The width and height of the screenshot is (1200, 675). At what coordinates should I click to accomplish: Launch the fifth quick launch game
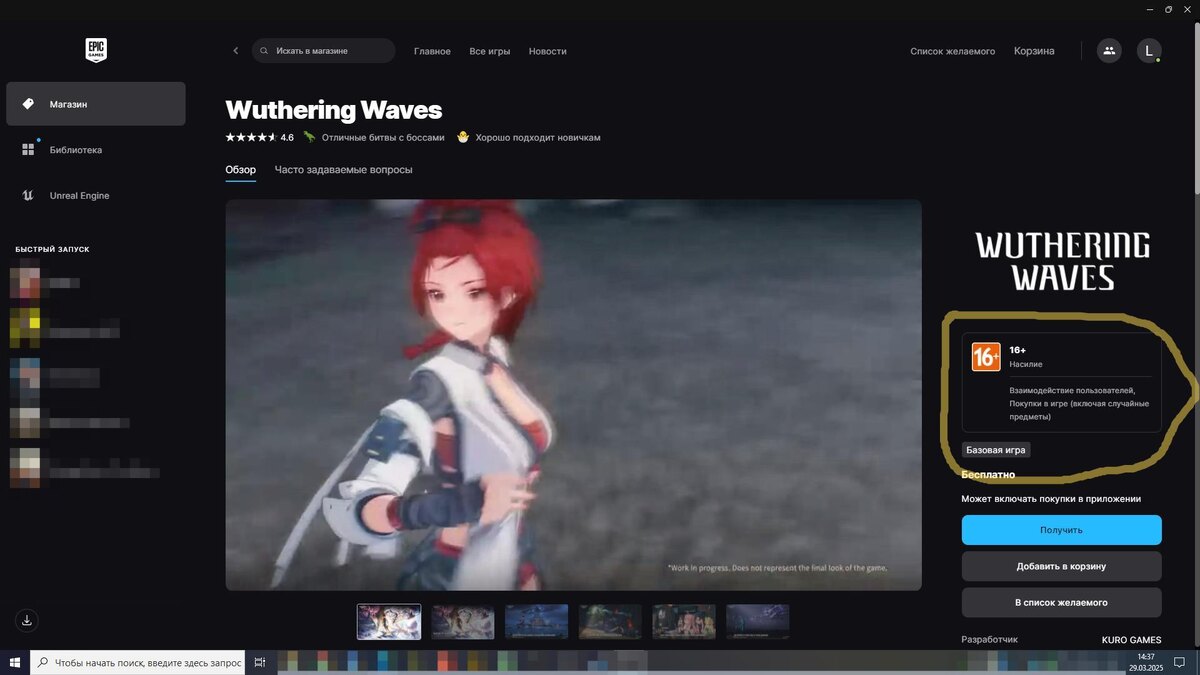[x=85, y=470]
